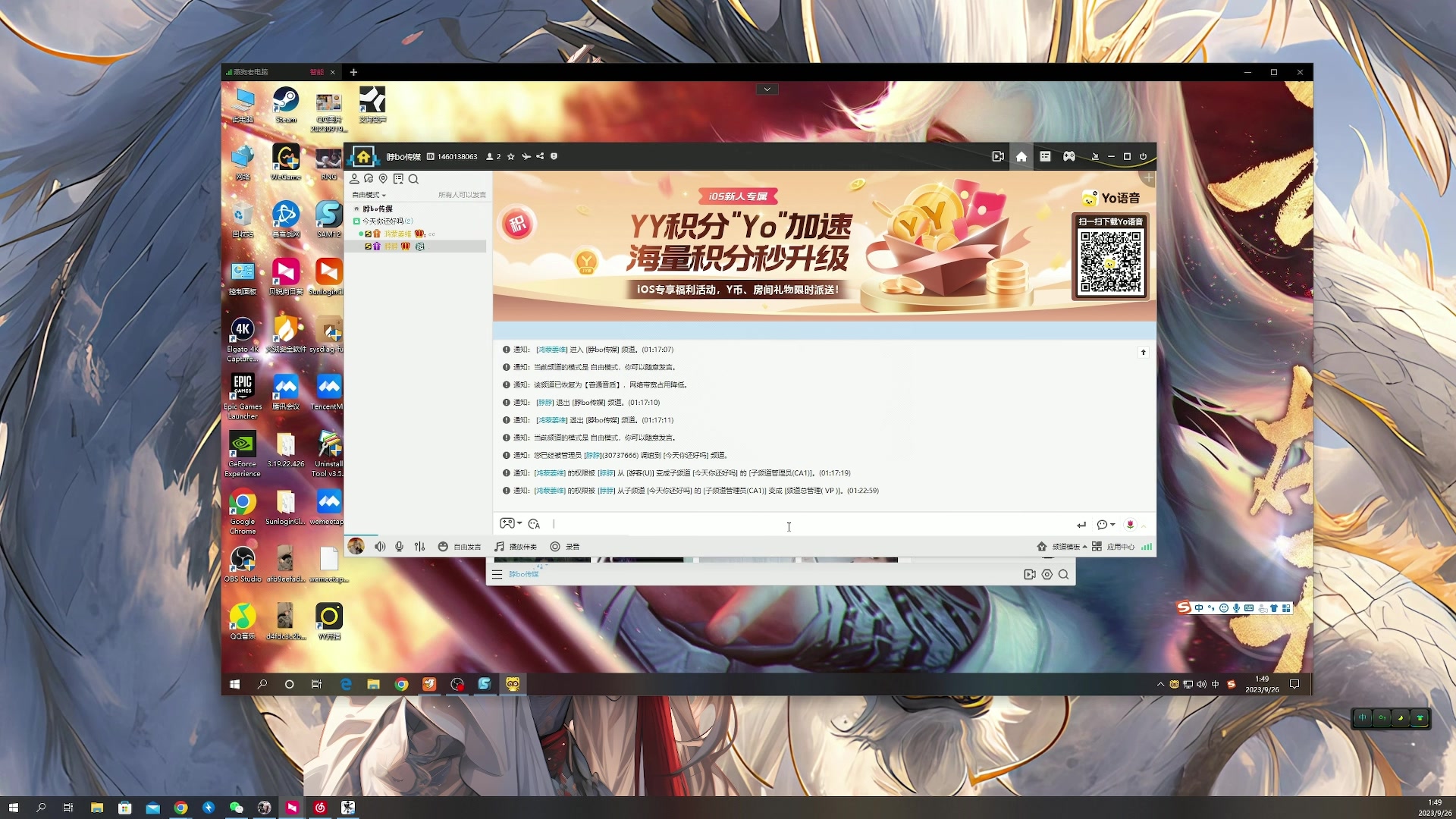Toggle the microphone button

pyautogui.click(x=399, y=547)
